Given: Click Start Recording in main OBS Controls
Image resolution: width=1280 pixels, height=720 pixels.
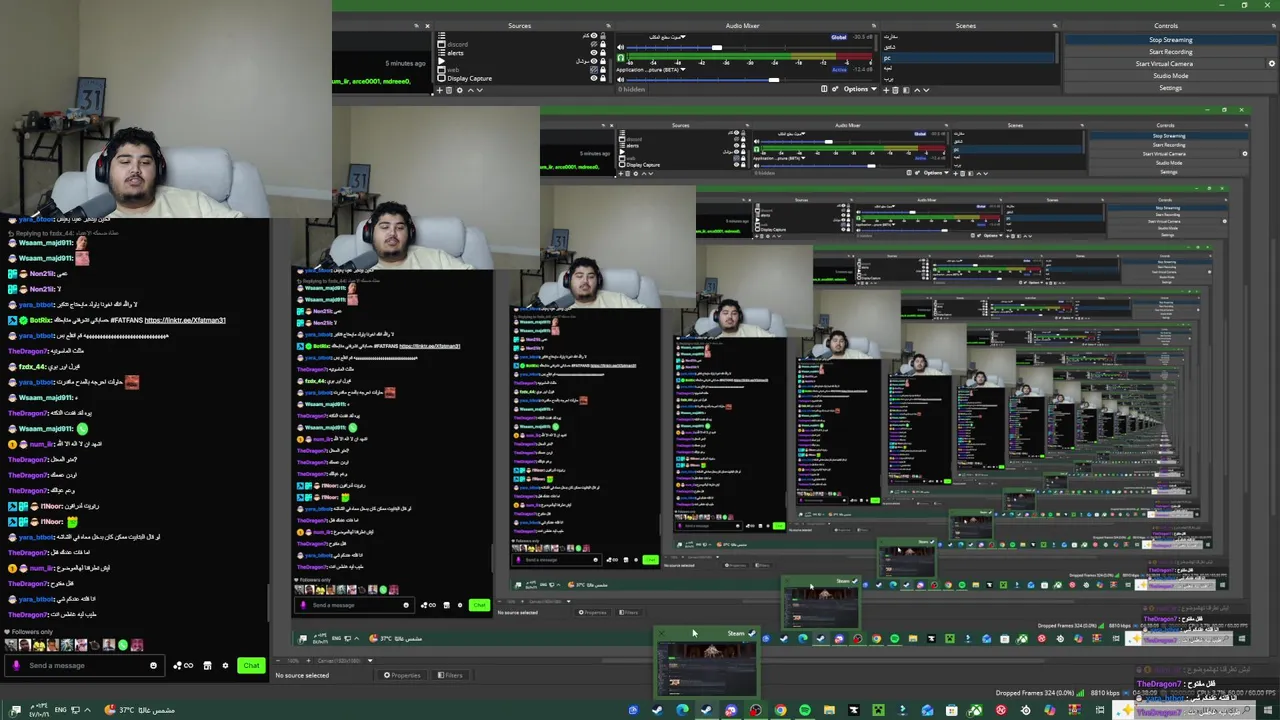Looking at the screenshot, I should click(1171, 52).
